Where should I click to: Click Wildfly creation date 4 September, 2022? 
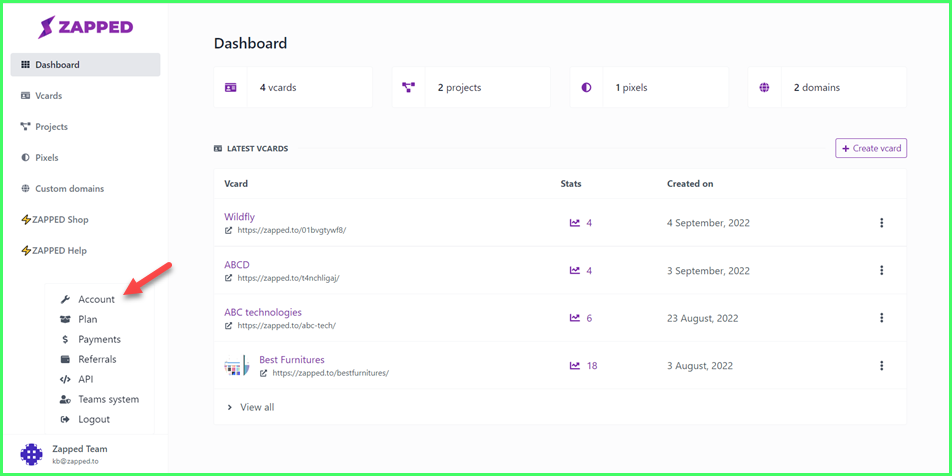pos(709,223)
